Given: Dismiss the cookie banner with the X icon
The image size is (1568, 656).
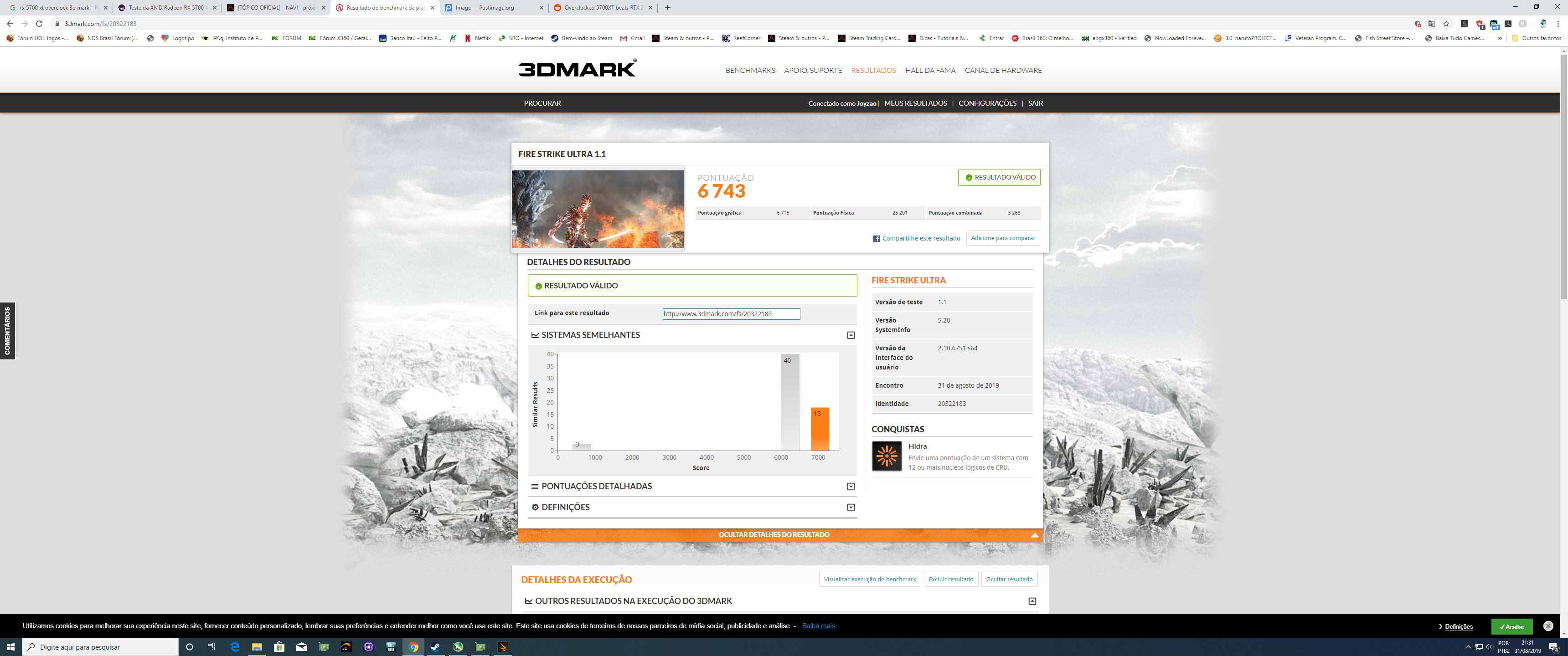Looking at the screenshot, I should click(1548, 625).
